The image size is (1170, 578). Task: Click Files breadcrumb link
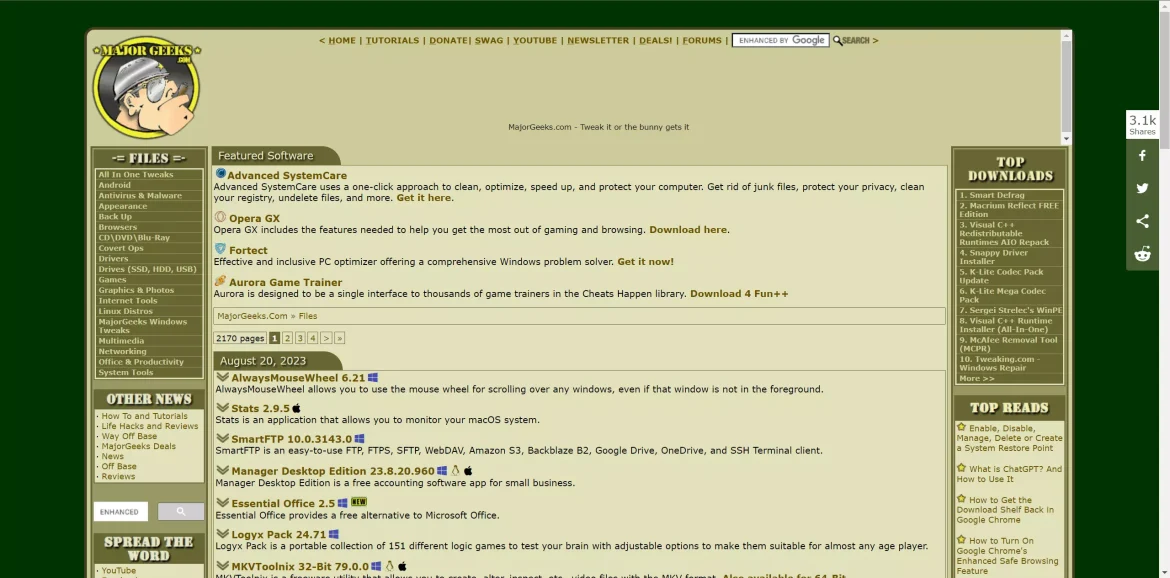tap(307, 315)
